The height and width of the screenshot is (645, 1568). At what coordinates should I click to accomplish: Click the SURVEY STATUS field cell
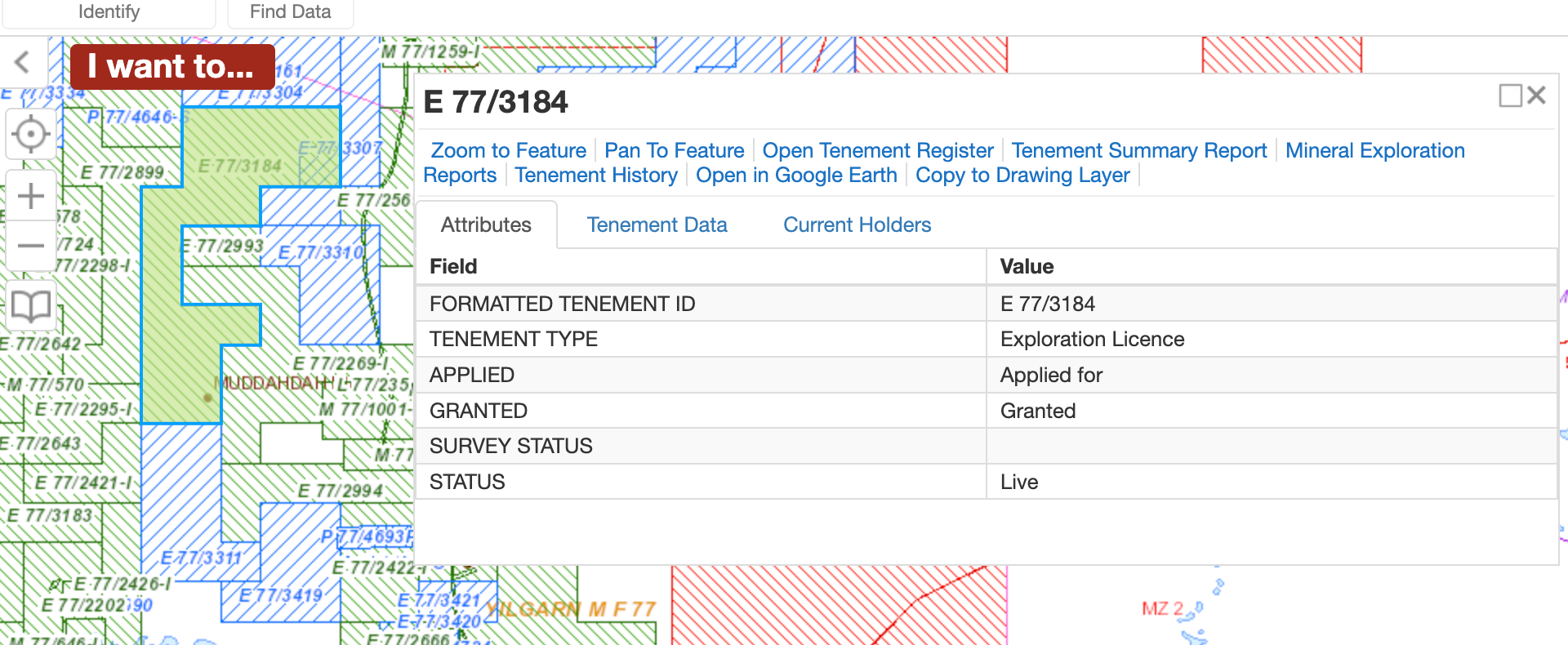pos(701,446)
